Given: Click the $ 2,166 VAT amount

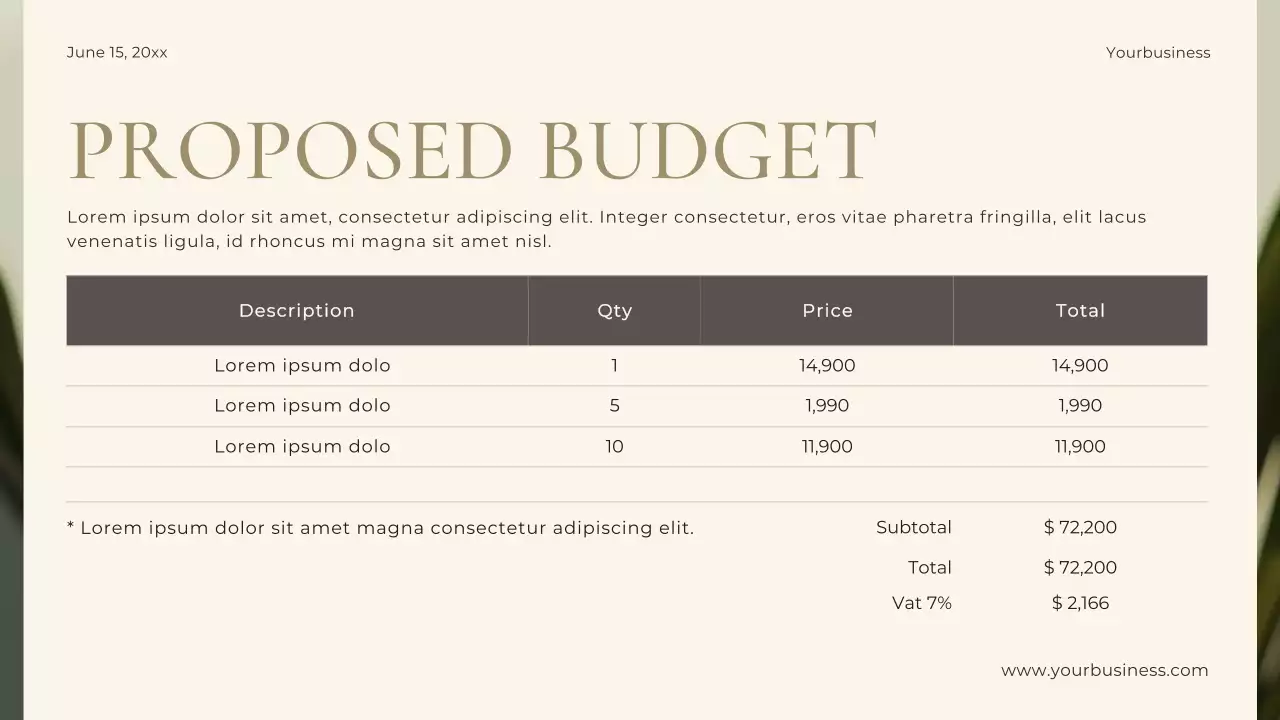Looking at the screenshot, I should (x=1080, y=603).
